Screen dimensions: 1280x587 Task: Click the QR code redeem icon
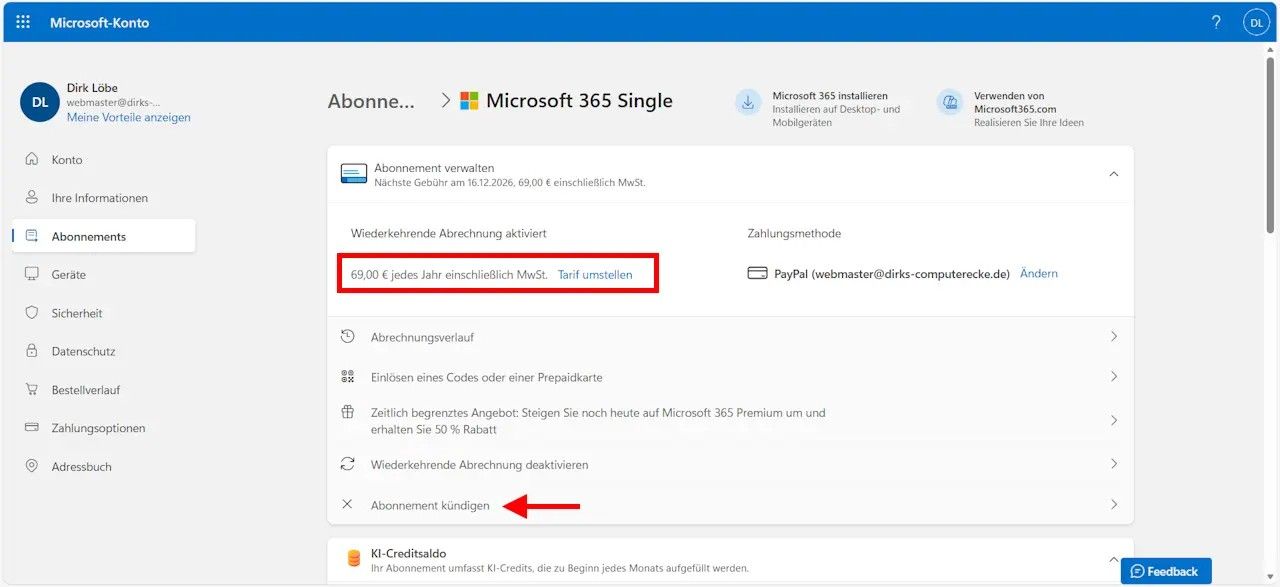[x=348, y=377]
